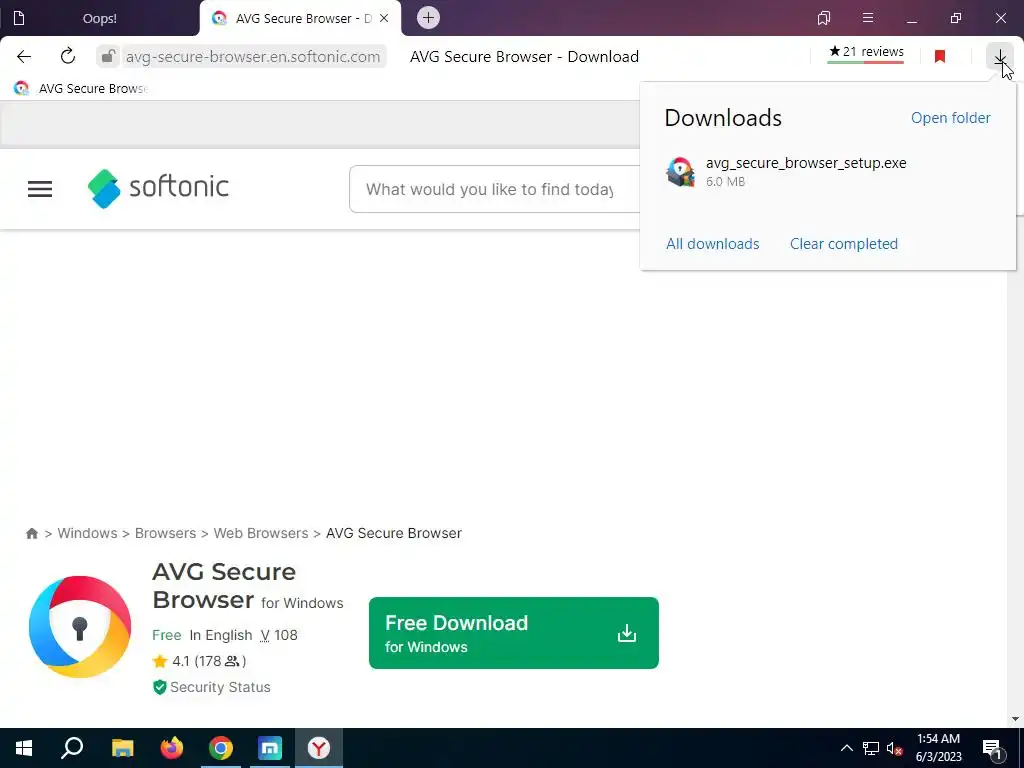Viewport: 1024px width, 768px height.
Task: Open the Windows Start menu
Action: (x=24, y=748)
